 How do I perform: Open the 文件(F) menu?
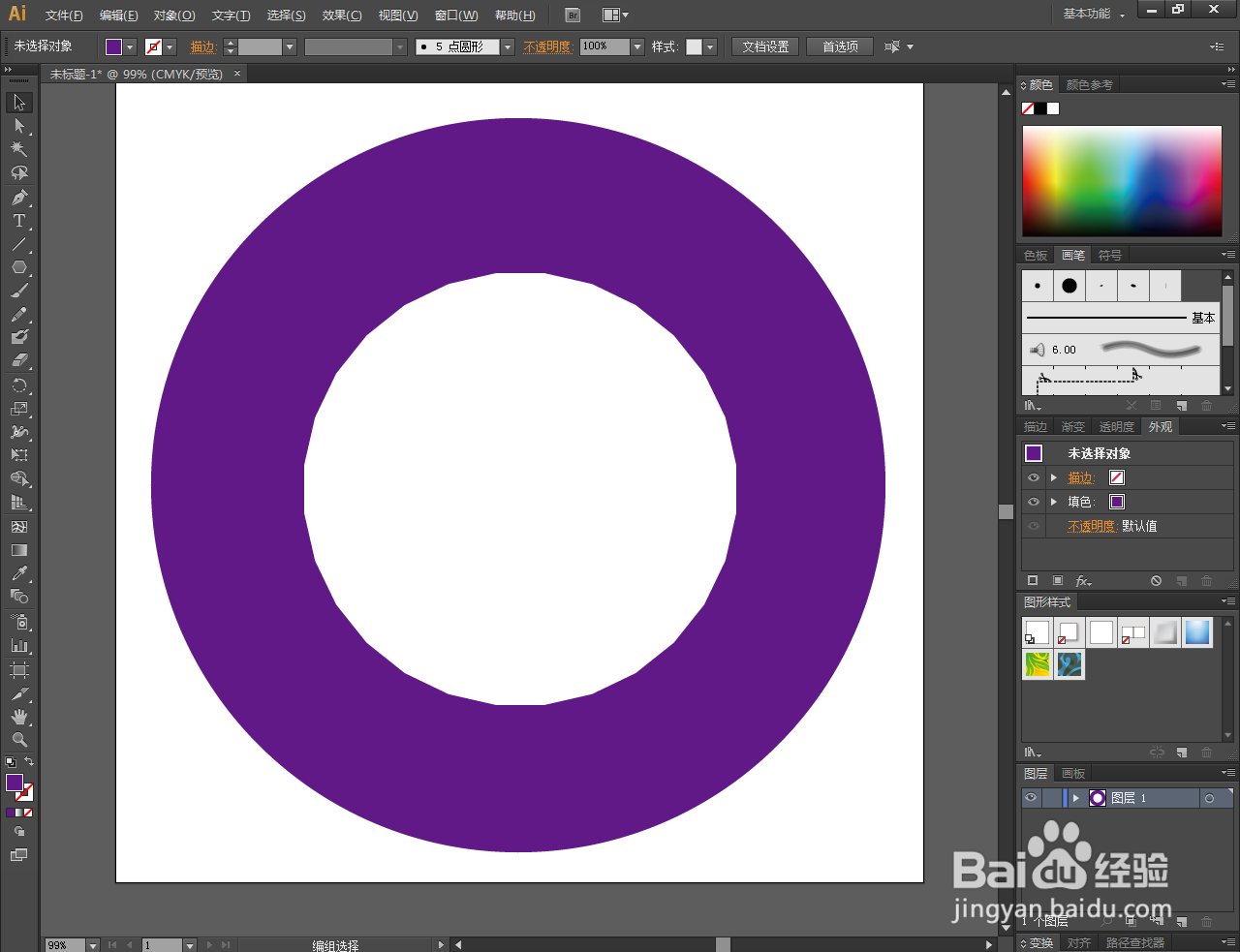[64, 15]
